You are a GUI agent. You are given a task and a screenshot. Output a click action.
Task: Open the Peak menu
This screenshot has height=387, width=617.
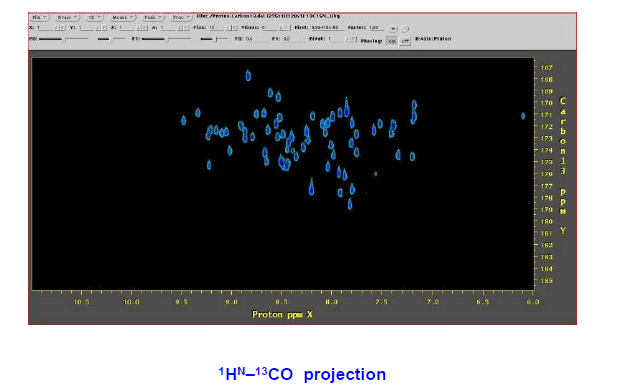153,18
